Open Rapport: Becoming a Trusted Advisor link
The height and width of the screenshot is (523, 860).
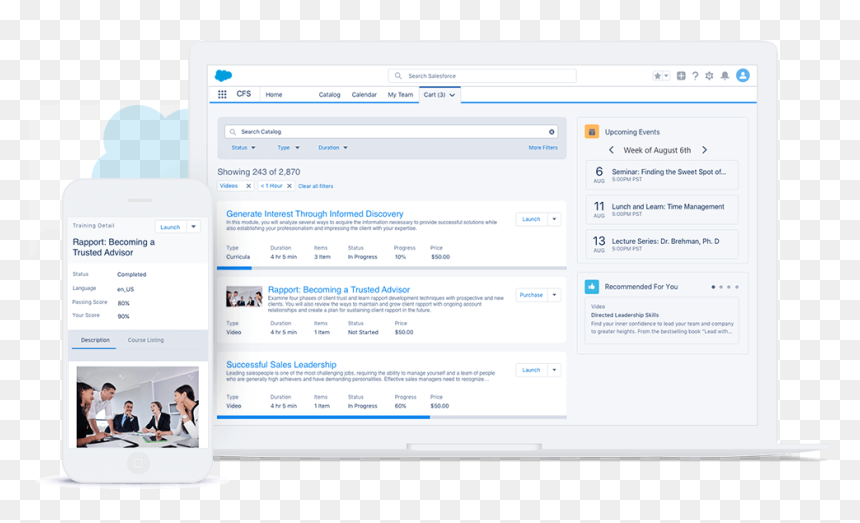[339, 289]
